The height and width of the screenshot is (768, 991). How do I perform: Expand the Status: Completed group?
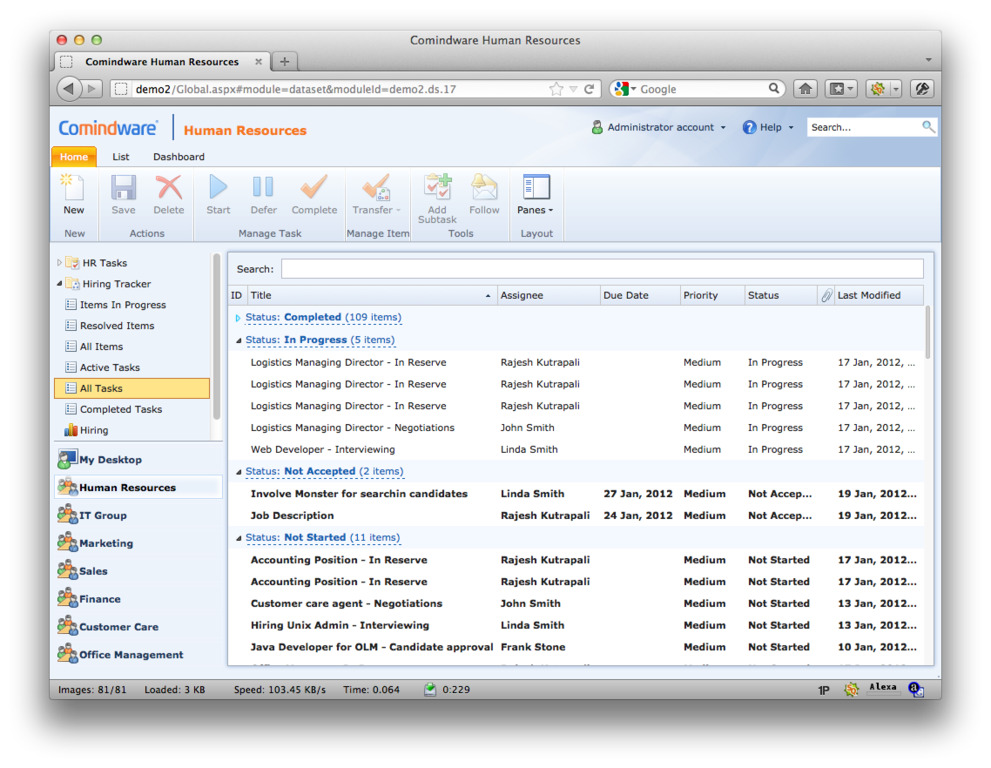coord(238,318)
